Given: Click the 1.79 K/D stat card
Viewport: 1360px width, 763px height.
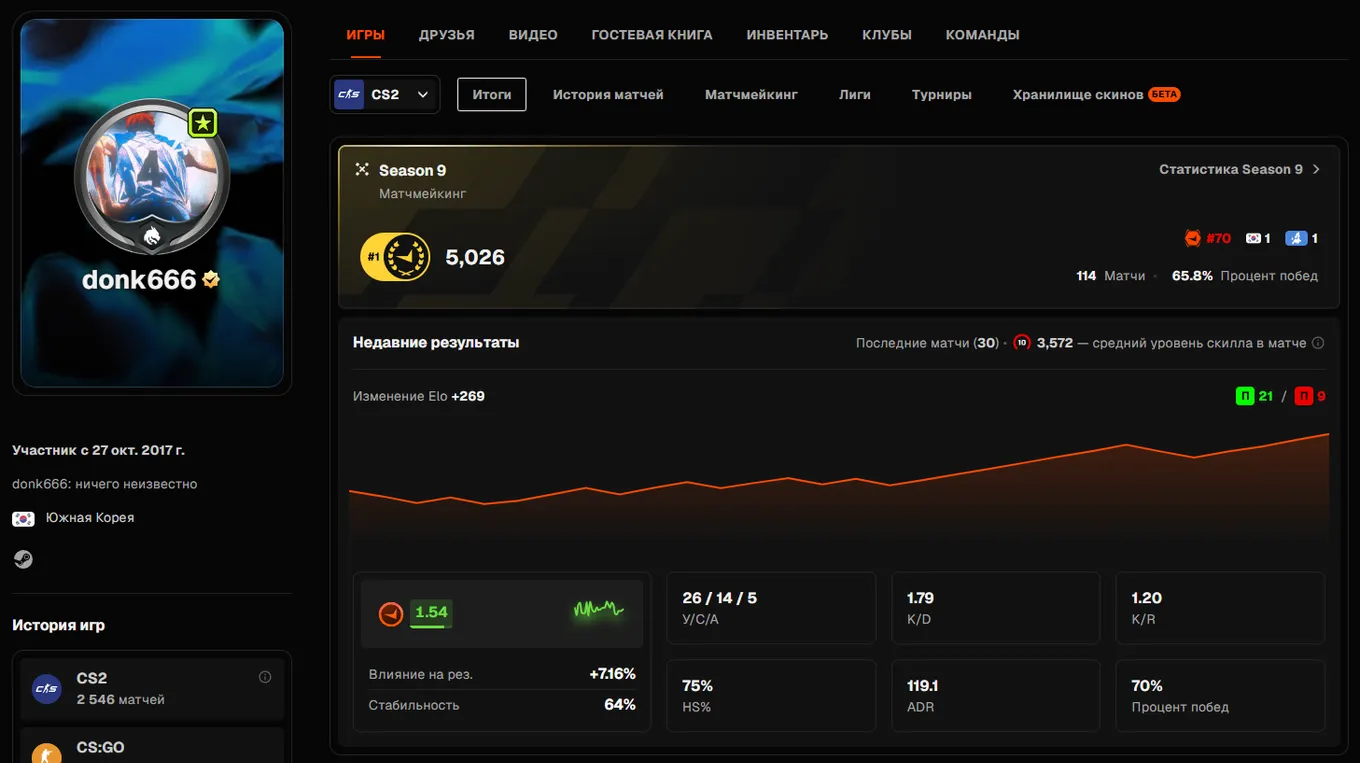Looking at the screenshot, I should coord(995,608).
